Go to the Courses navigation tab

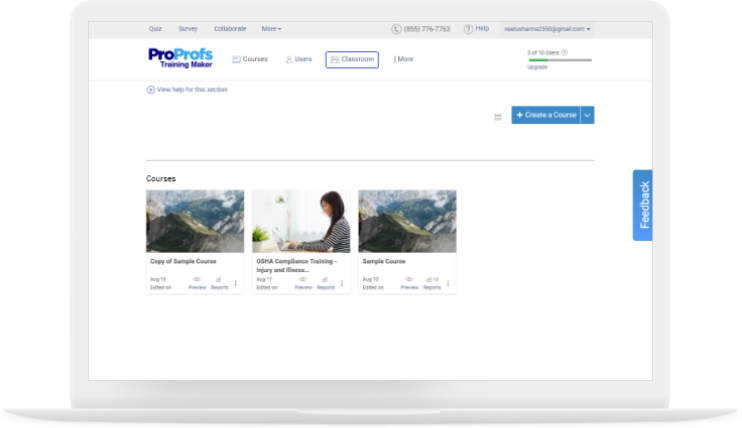(x=250, y=59)
